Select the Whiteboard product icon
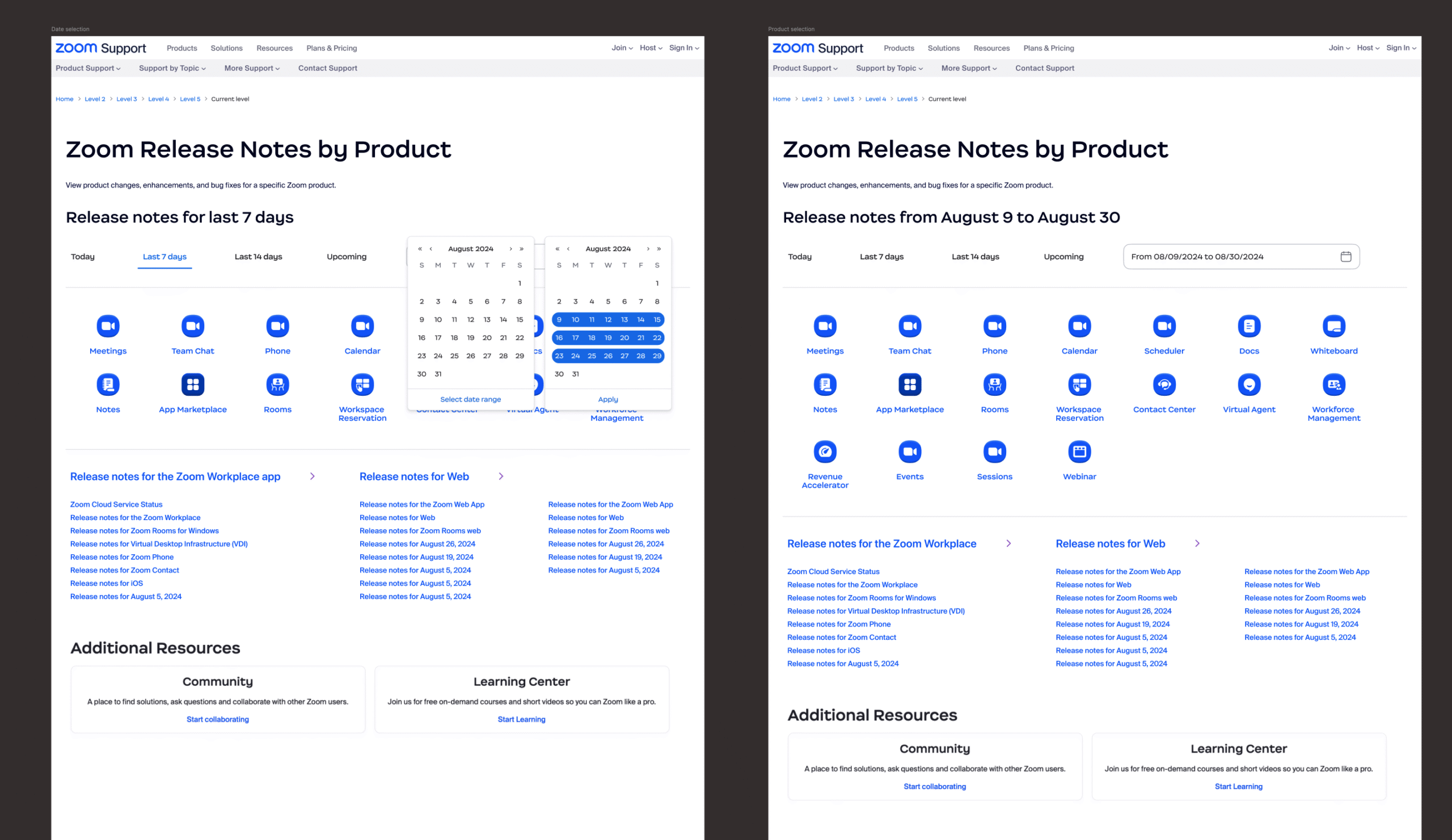1452x840 pixels. (x=1333, y=327)
